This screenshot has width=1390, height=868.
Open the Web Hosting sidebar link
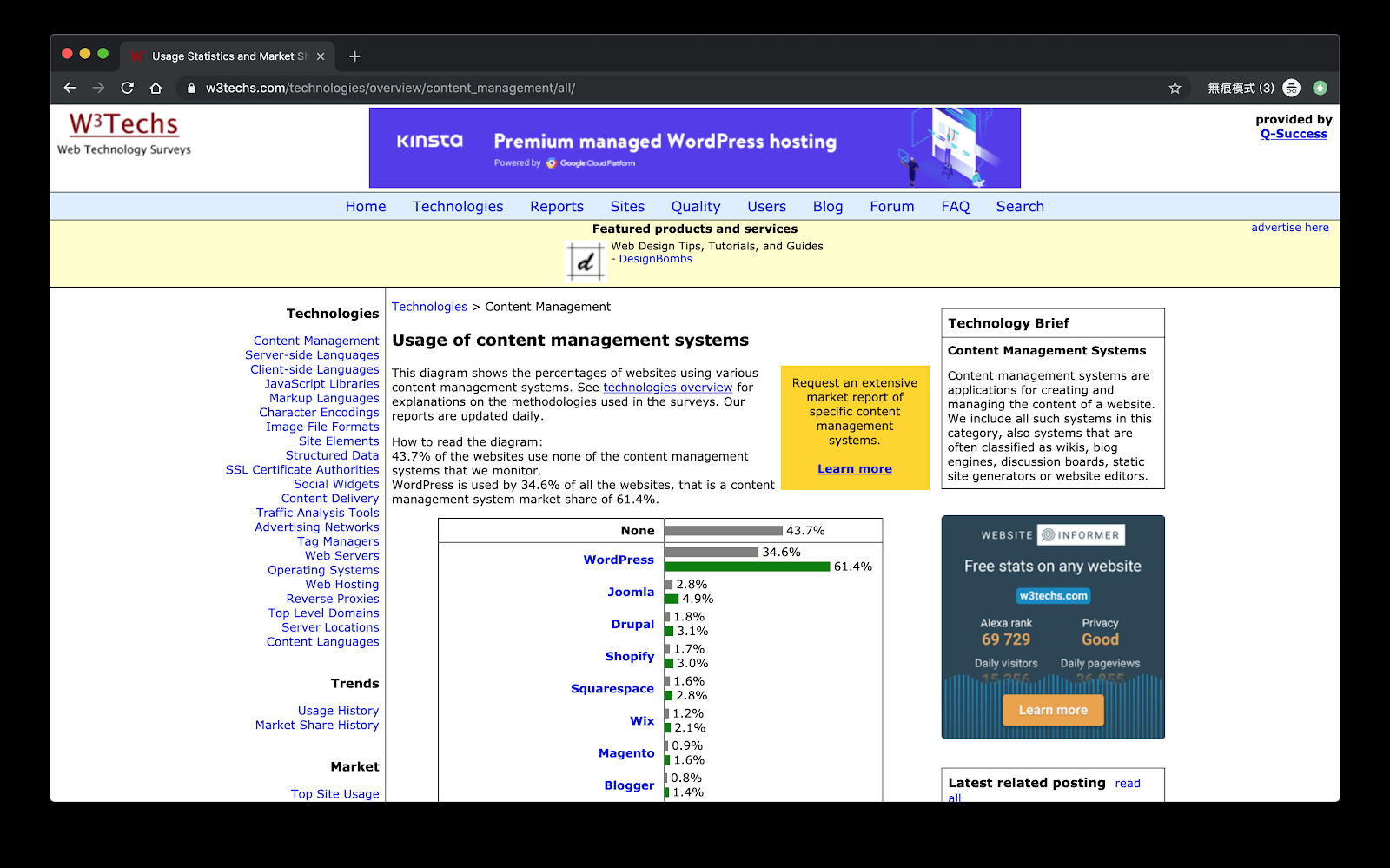(x=341, y=585)
